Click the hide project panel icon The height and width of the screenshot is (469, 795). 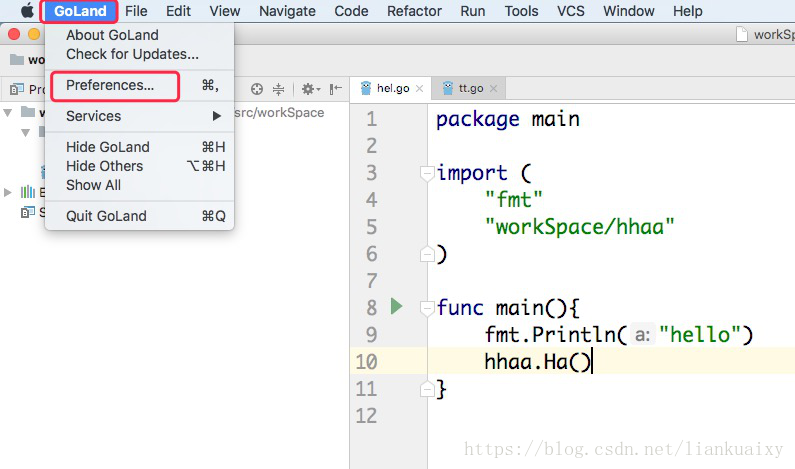(x=335, y=89)
